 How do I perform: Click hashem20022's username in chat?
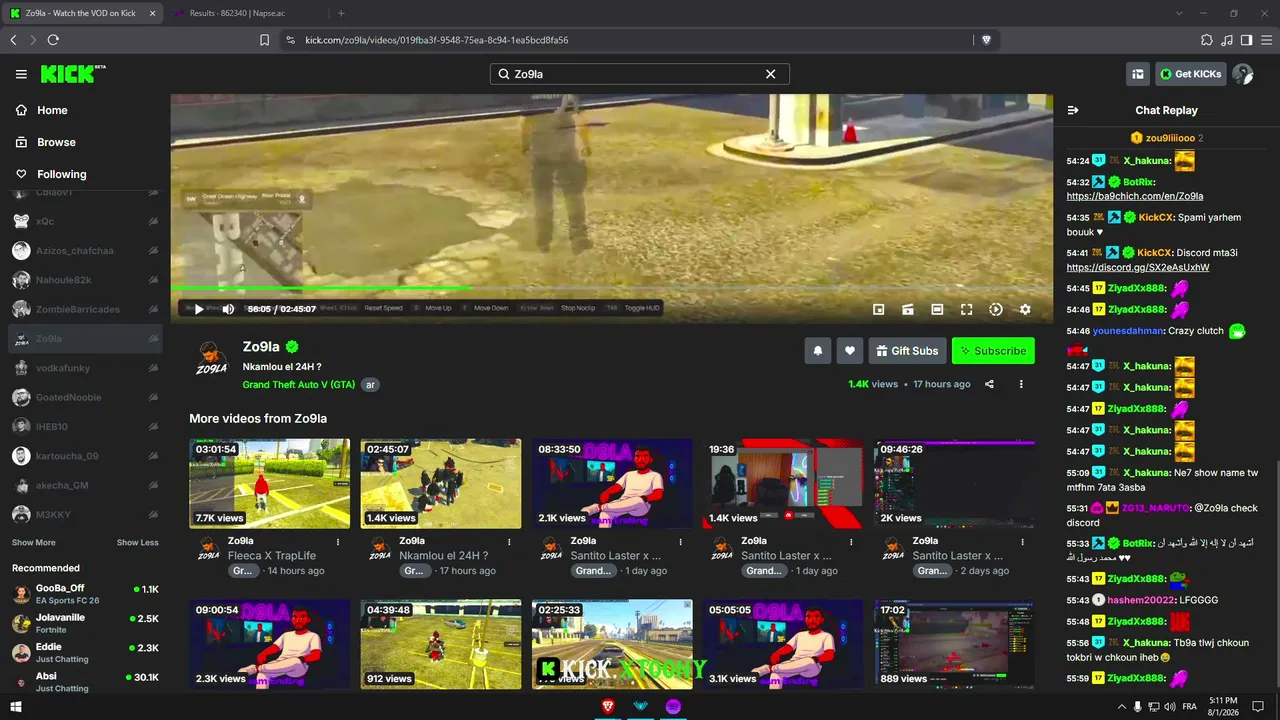click(1142, 600)
